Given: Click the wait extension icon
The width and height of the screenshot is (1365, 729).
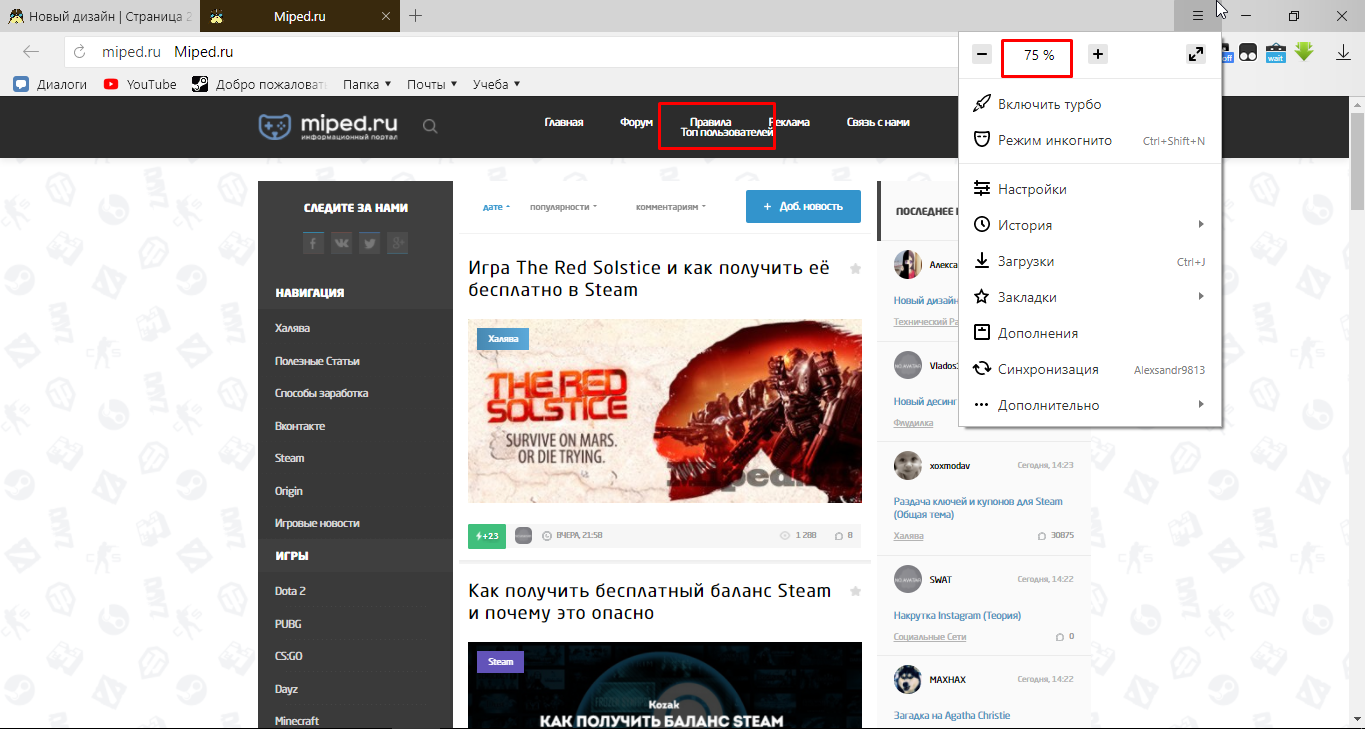Looking at the screenshot, I should pos(1275,52).
